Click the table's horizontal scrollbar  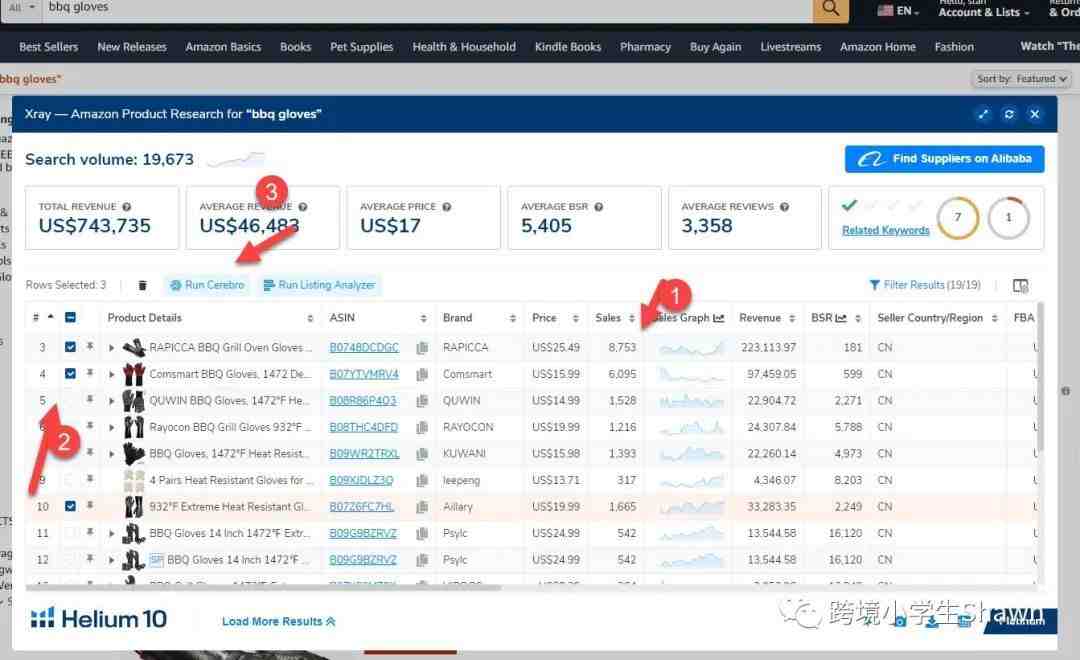click(x=263, y=588)
